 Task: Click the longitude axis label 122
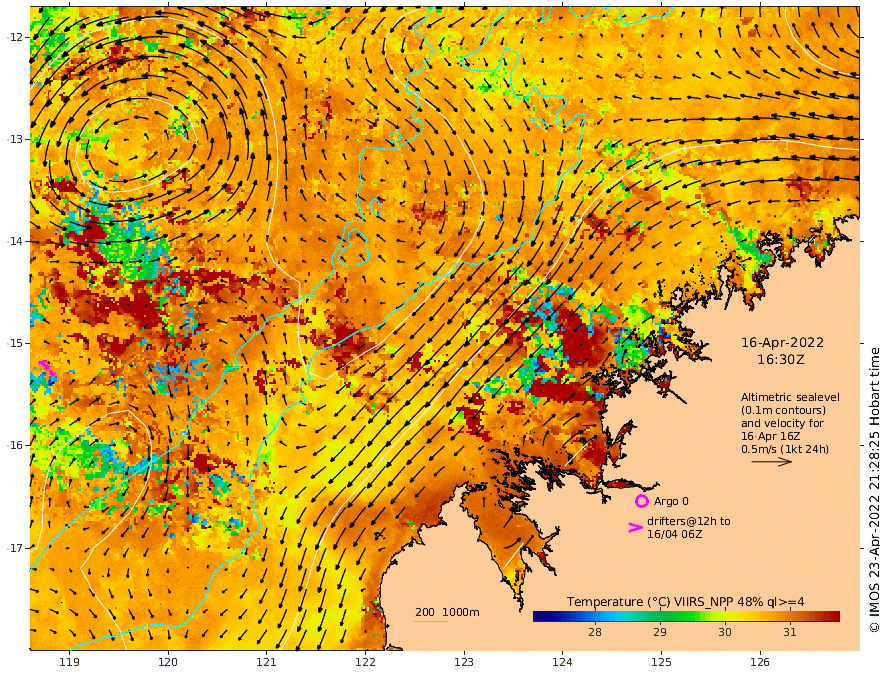coord(365,663)
